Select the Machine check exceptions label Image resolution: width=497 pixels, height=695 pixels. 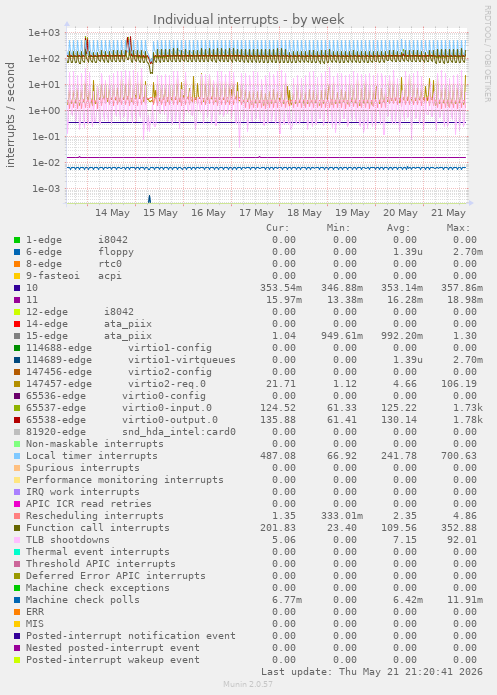point(98,588)
